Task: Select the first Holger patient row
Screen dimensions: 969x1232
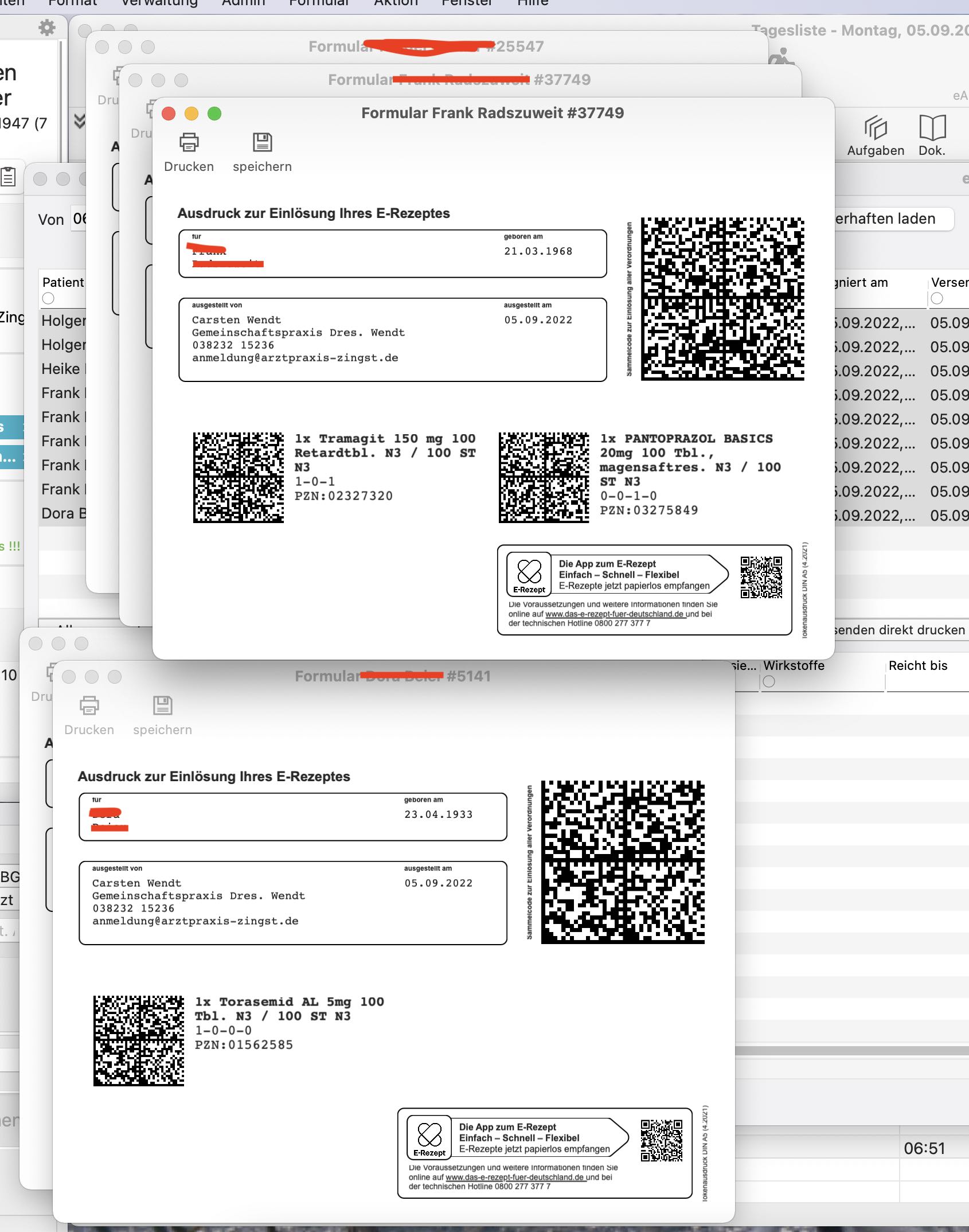Action: pos(63,321)
